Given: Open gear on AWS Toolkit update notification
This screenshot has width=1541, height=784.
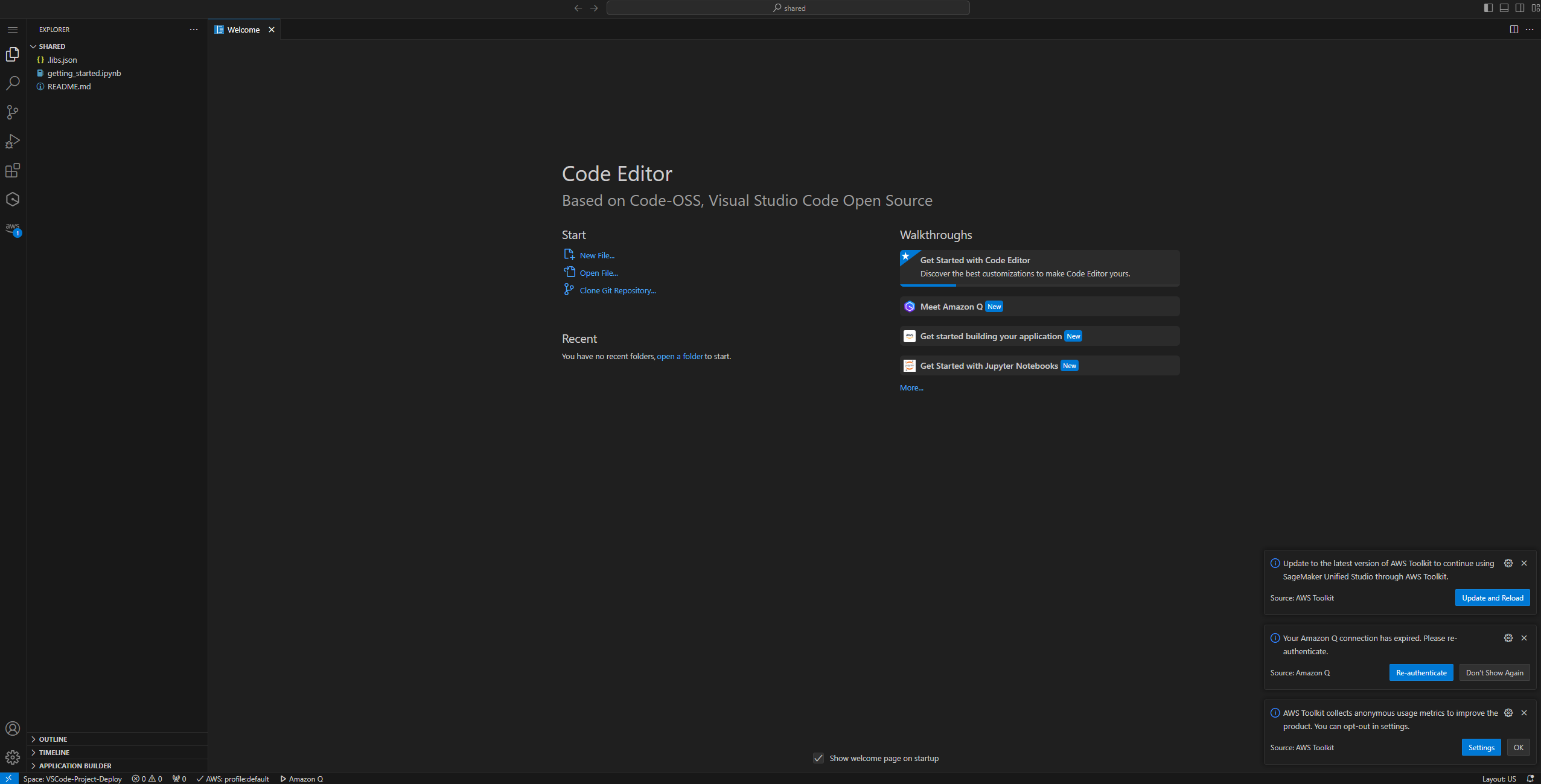Looking at the screenshot, I should [x=1508, y=563].
